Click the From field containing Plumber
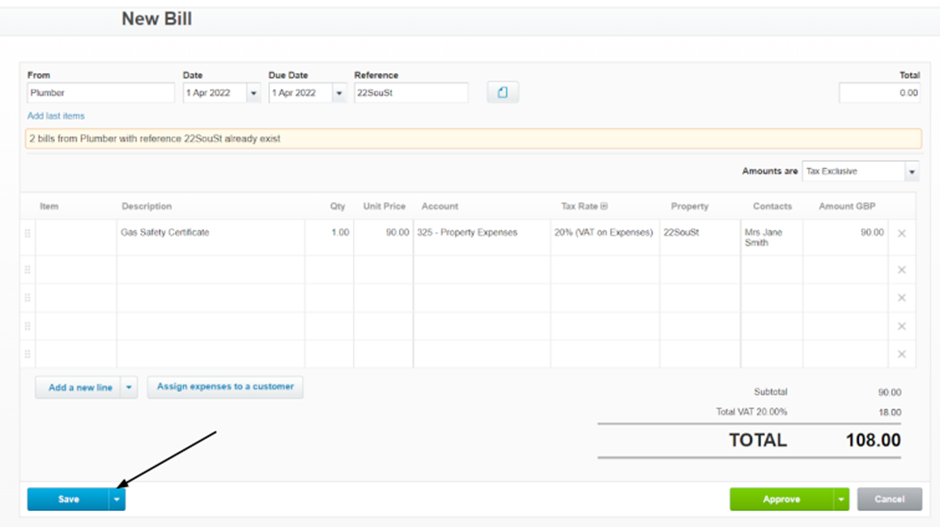 coord(100,93)
